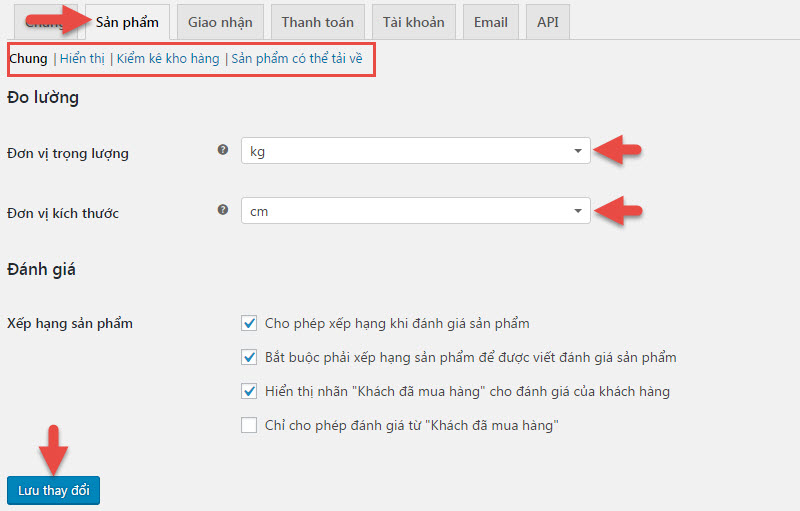The width and height of the screenshot is (800, 511).
Task: Go to Kiểm kê kho hàng section
Action: pyautogui.click(x=167, y=59)
